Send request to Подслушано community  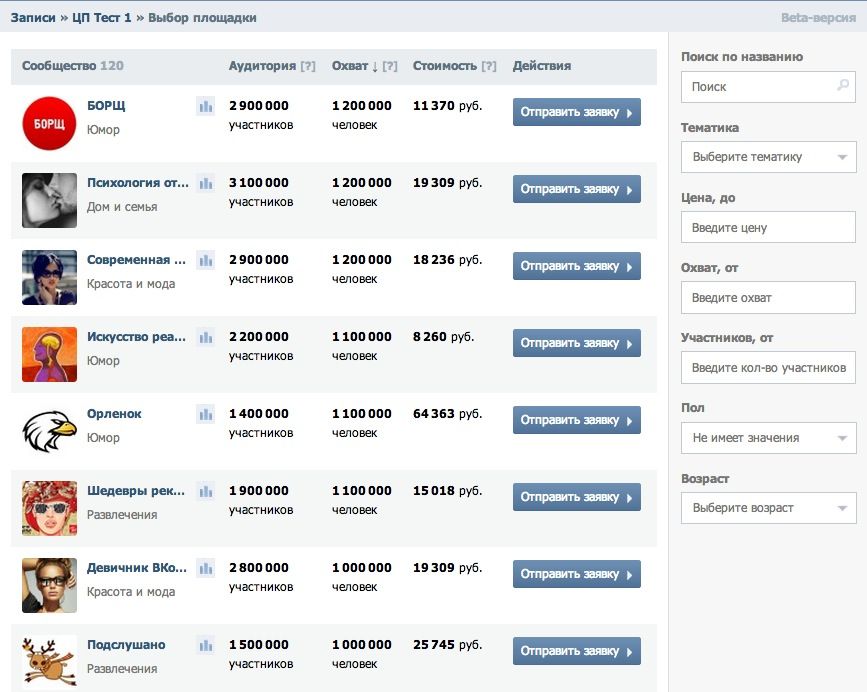tap(577, 651)
